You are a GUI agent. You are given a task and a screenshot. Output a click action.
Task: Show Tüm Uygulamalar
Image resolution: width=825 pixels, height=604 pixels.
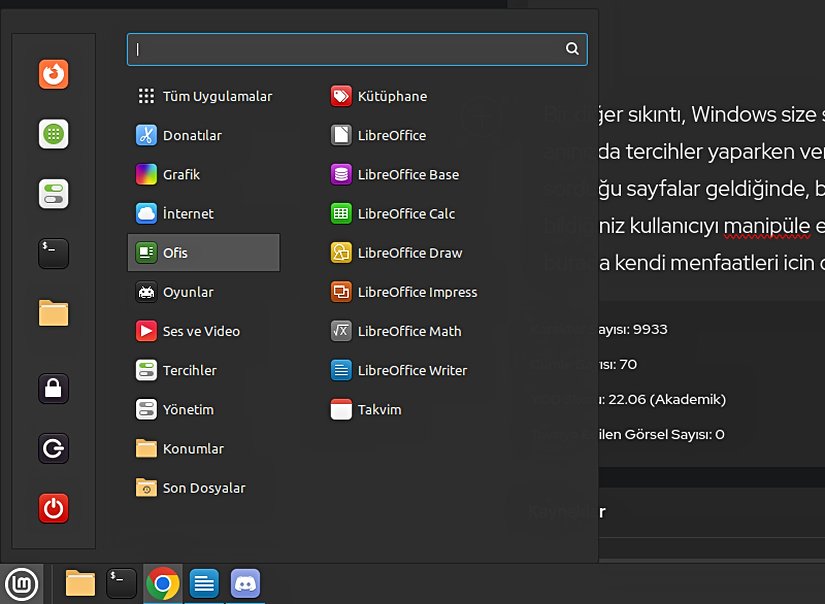pos(218,96)
